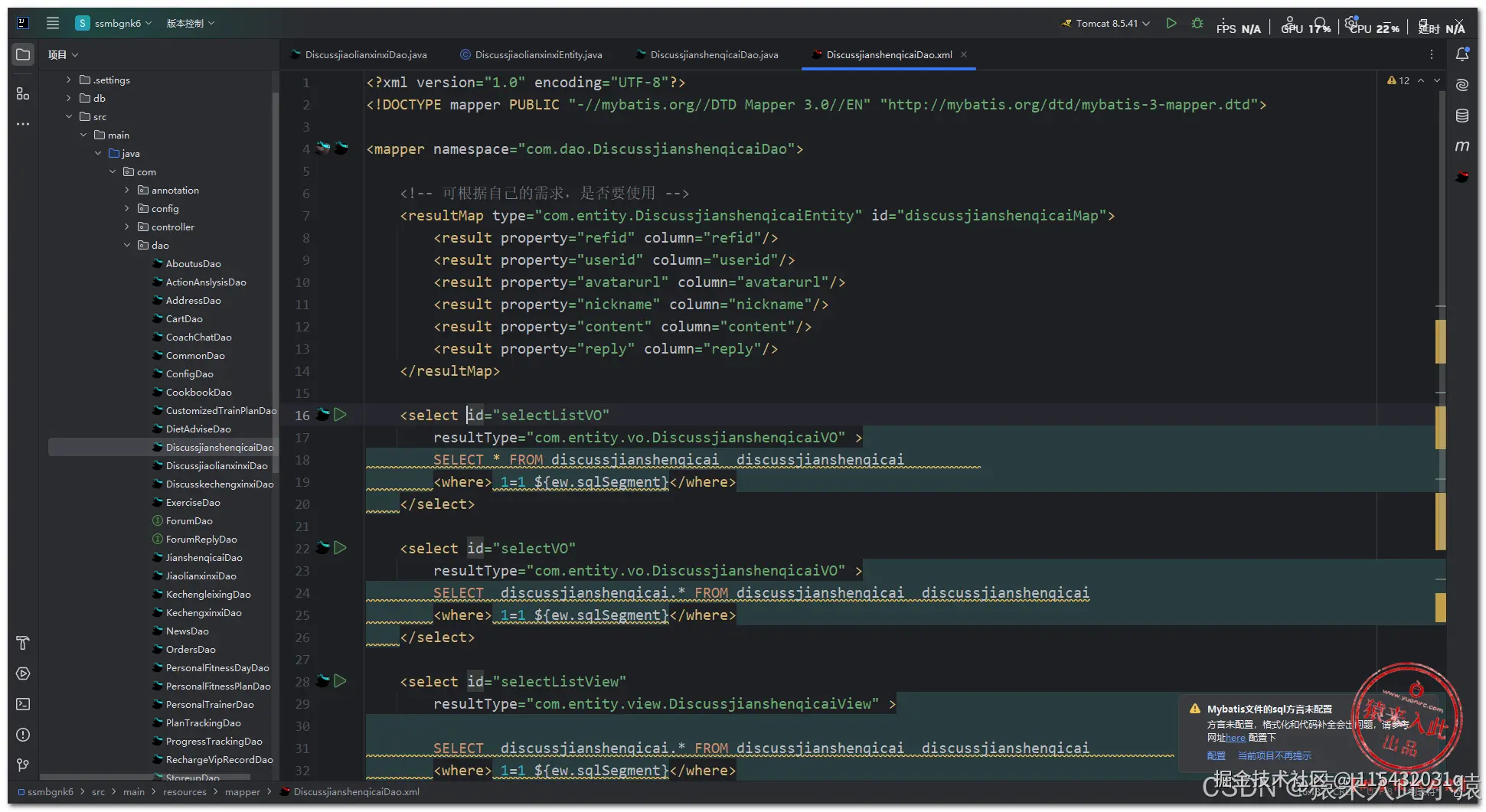Switch to DiscussjiaolianxinxiDao.java tab
The height and width of the screenshot is (812, 1486).
[359, 54]
